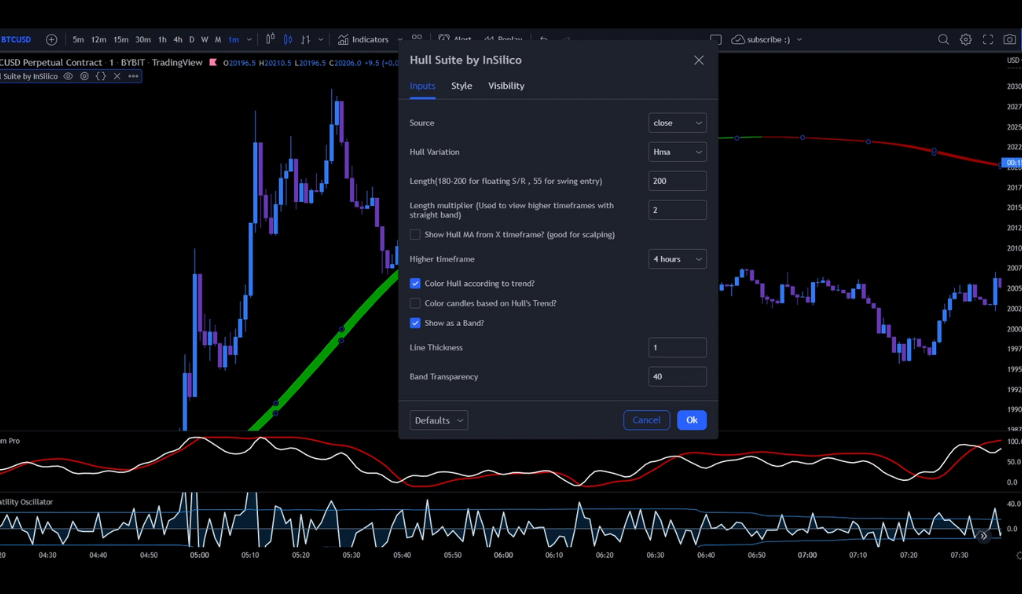Image resolution: width=1022 pixels, height=594 pixels.
Task: Select the active 1m timeframe
Action: tap(233, 40)
